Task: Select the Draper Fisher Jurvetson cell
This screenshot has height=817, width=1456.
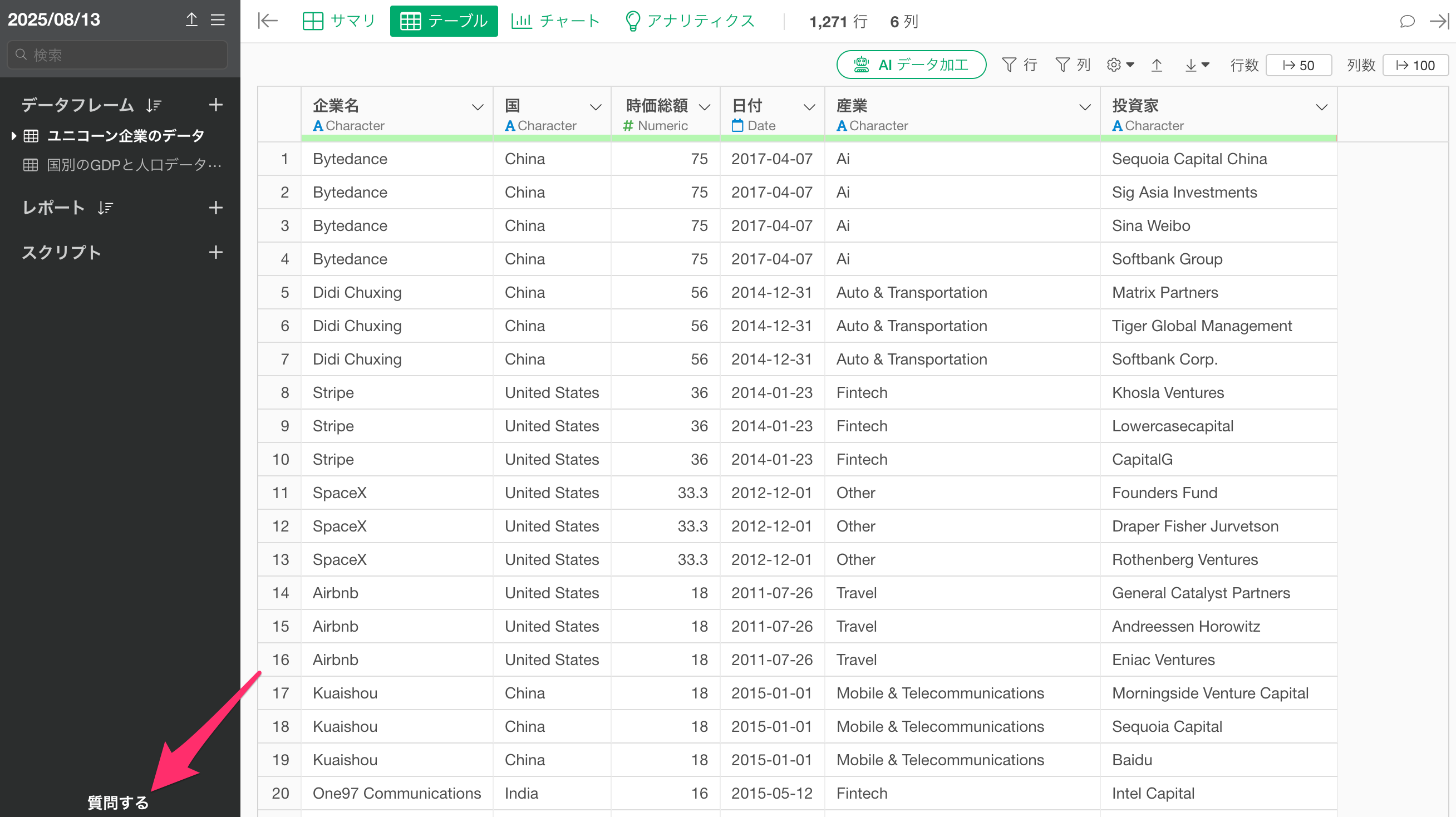Action: click(1218, 526)
